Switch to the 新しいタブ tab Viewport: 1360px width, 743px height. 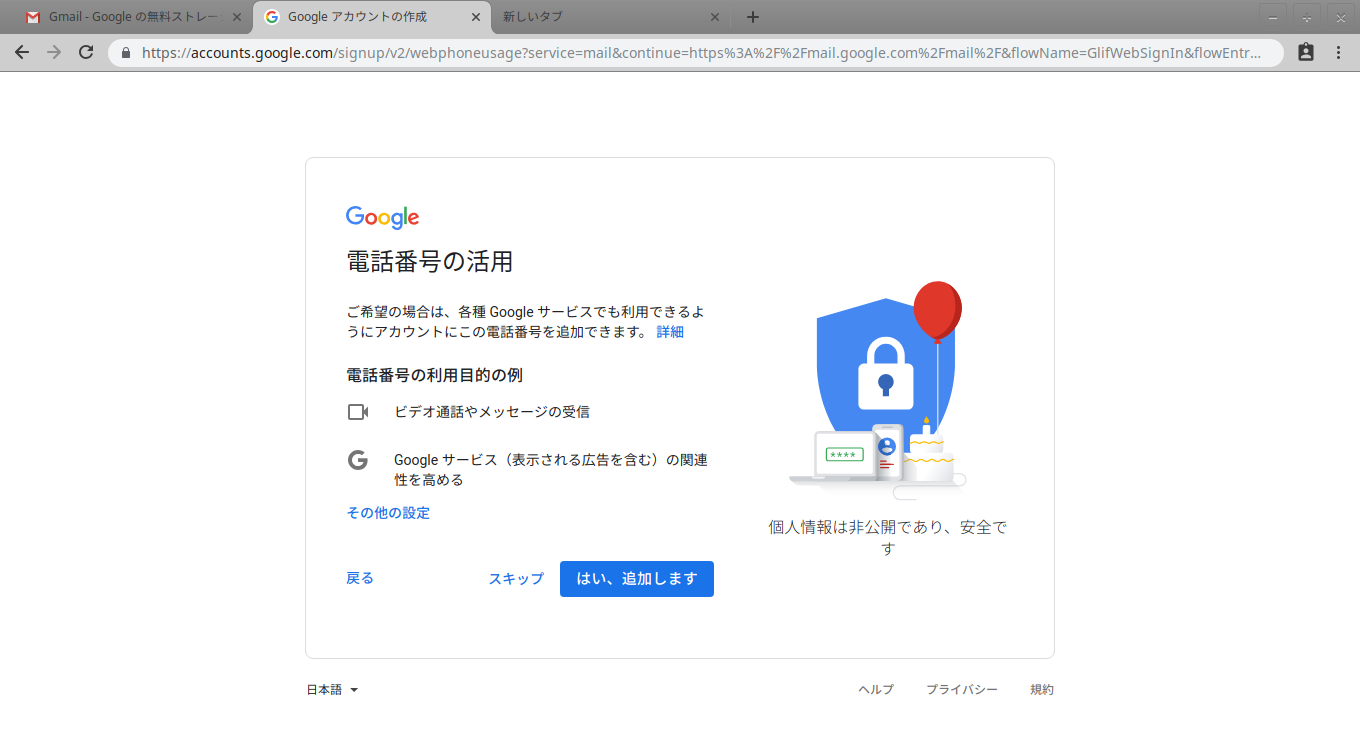click(x=610, y=17)
